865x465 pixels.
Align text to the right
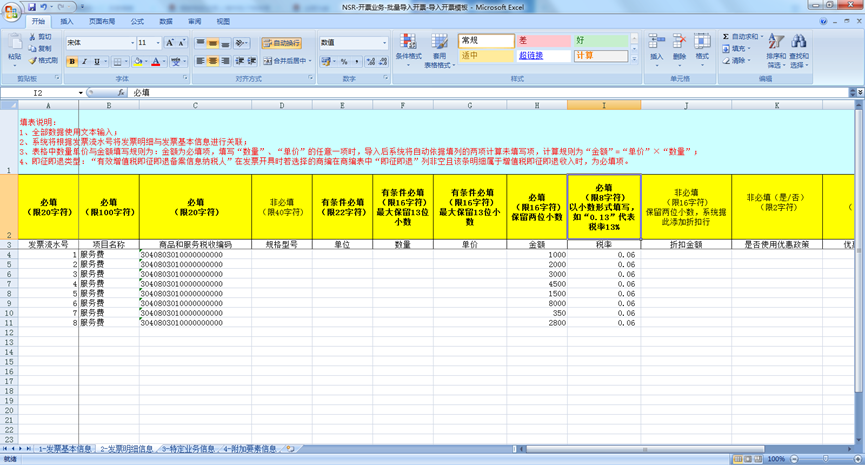225,61
